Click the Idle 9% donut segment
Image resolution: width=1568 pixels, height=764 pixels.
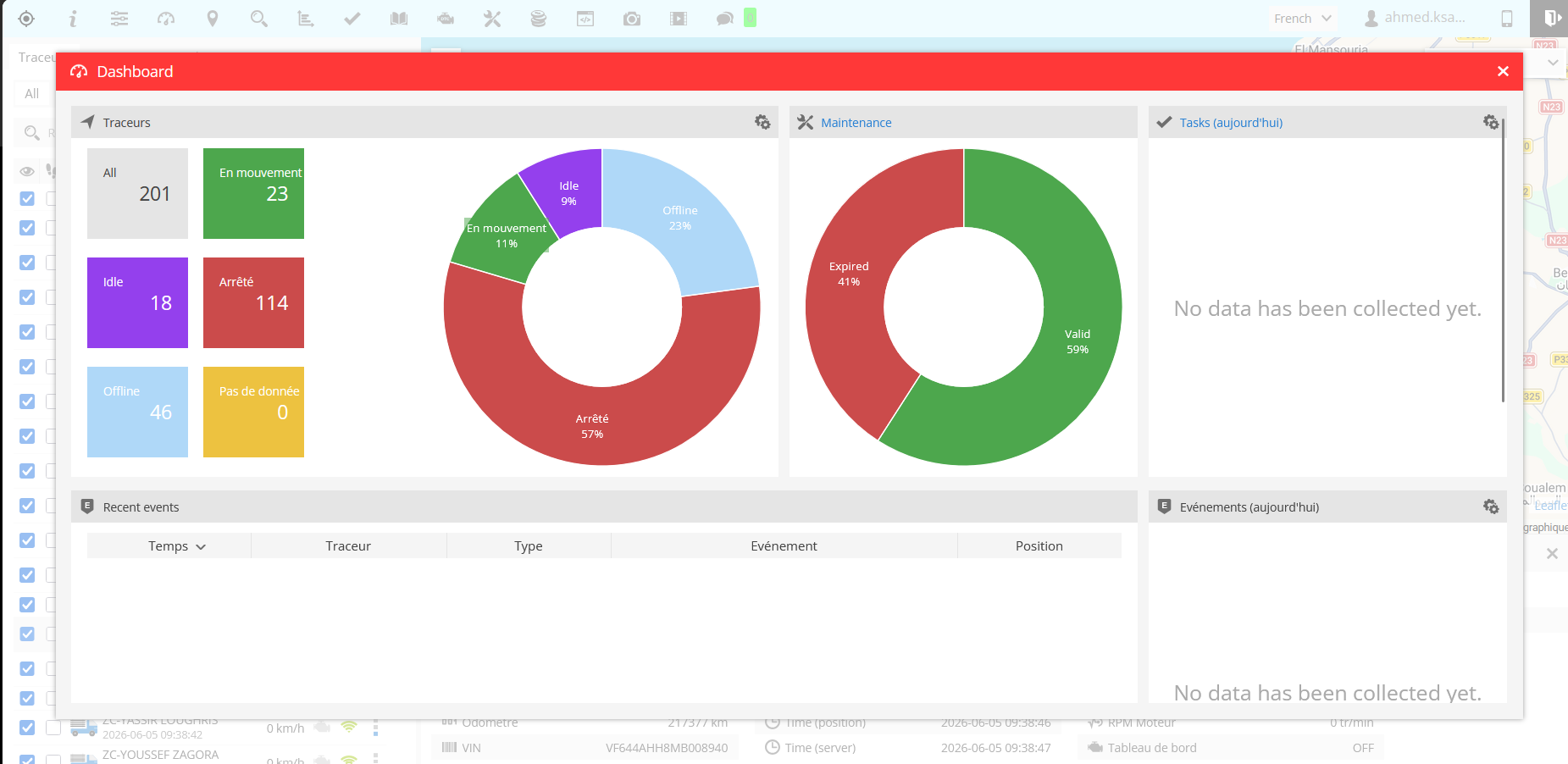569,192
